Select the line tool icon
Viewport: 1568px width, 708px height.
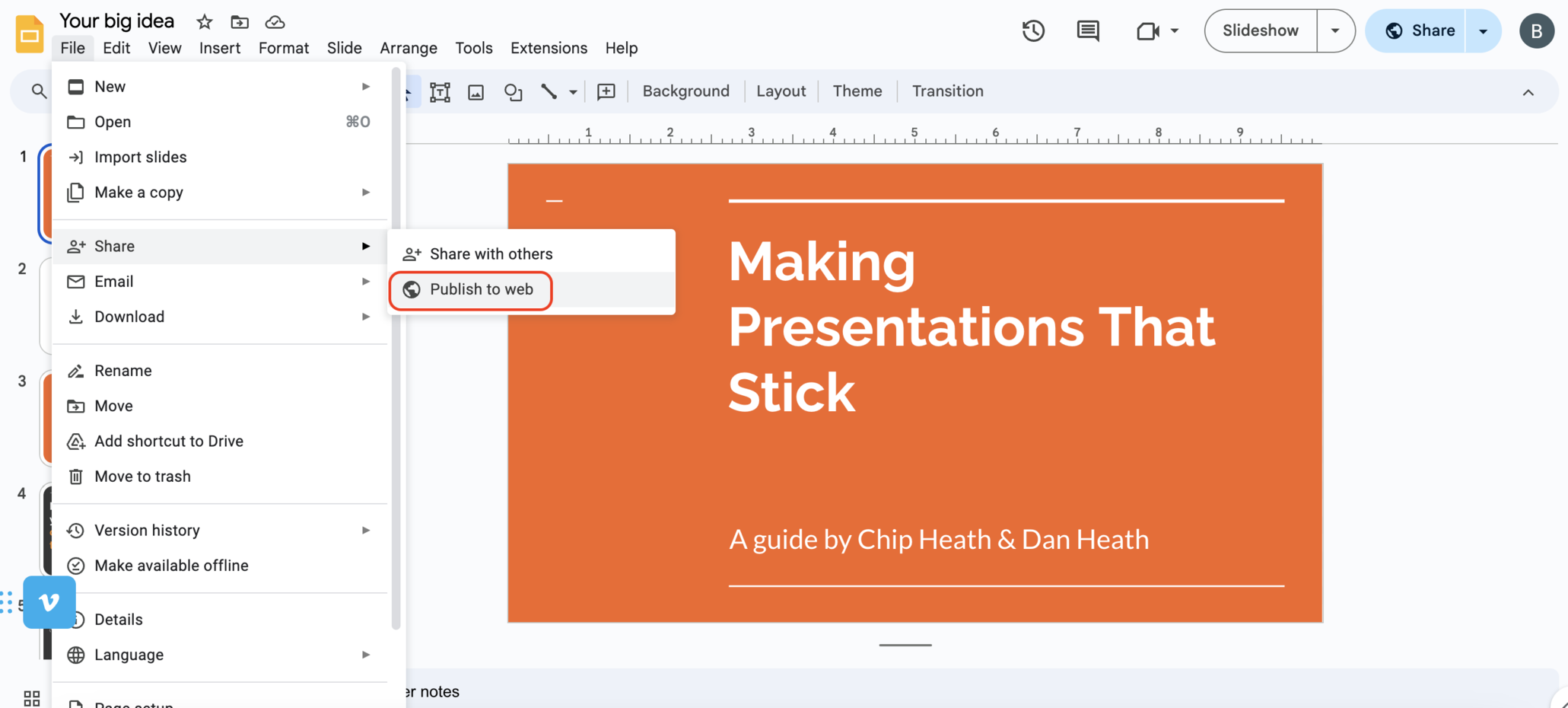[x=549, y=92]
